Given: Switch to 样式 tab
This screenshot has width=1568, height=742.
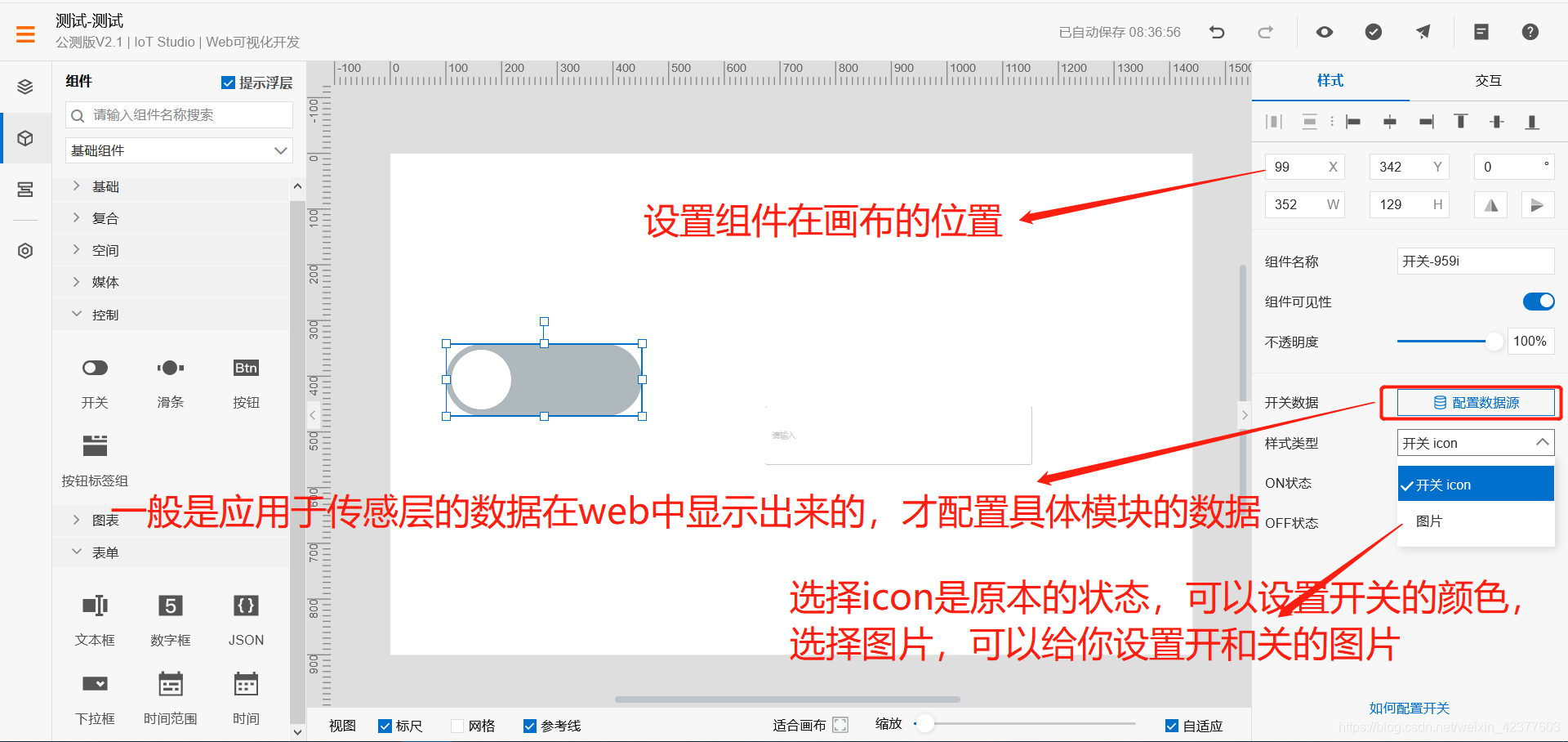Looking at the screenshot, I should (x=1330, y=80).
